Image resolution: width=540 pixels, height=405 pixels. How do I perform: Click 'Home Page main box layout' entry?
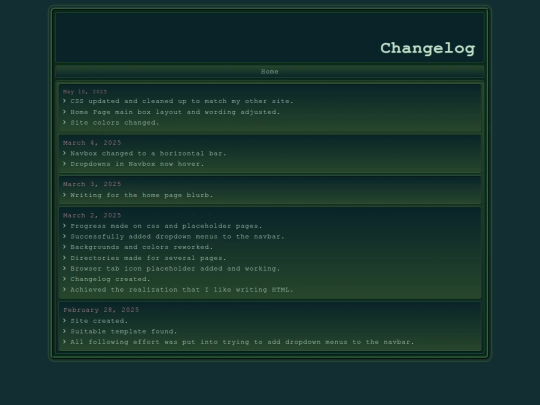click(x=175, y=112)
